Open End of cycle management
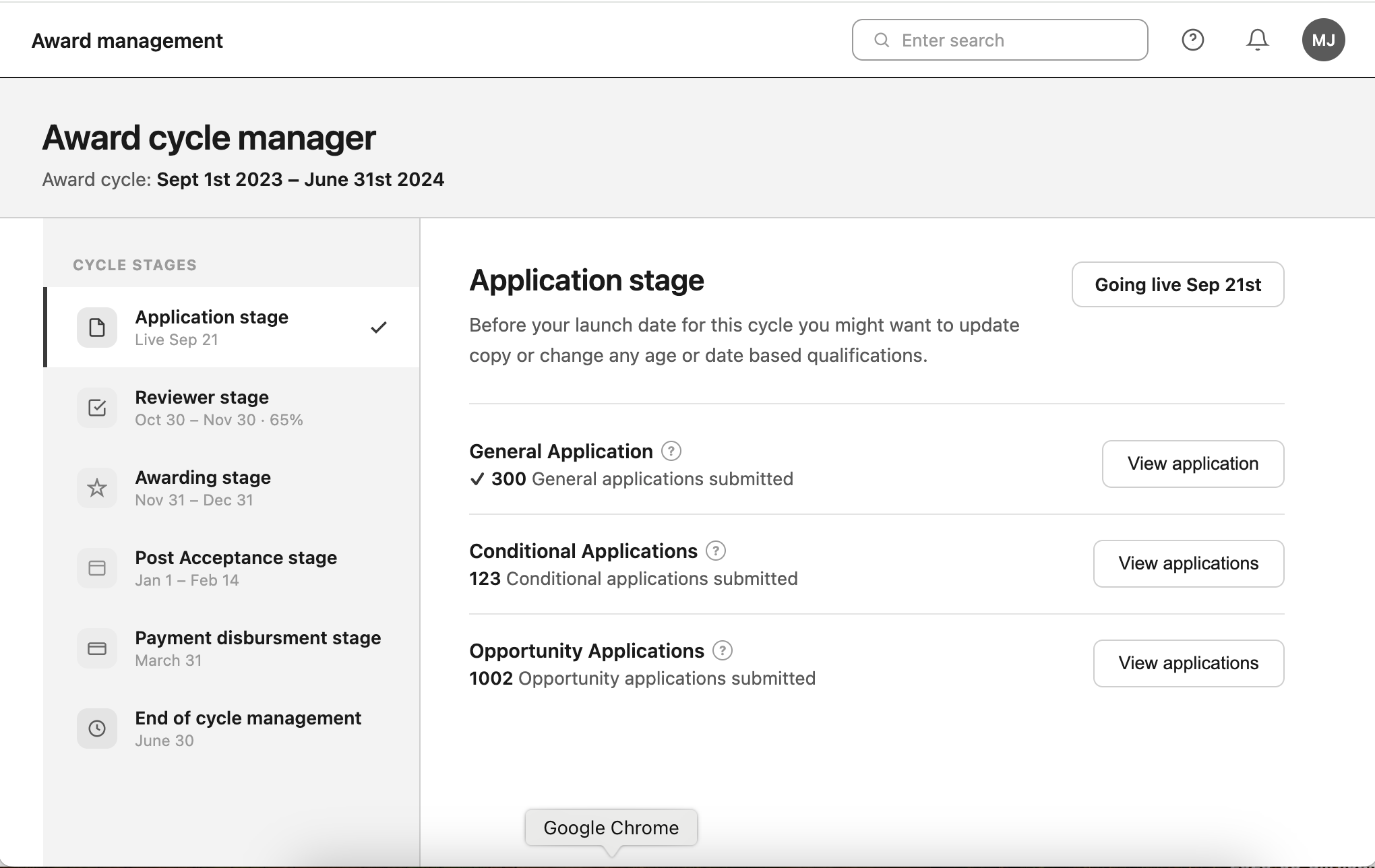Viewport: 1375px width, 868px height. click(232, 728)
